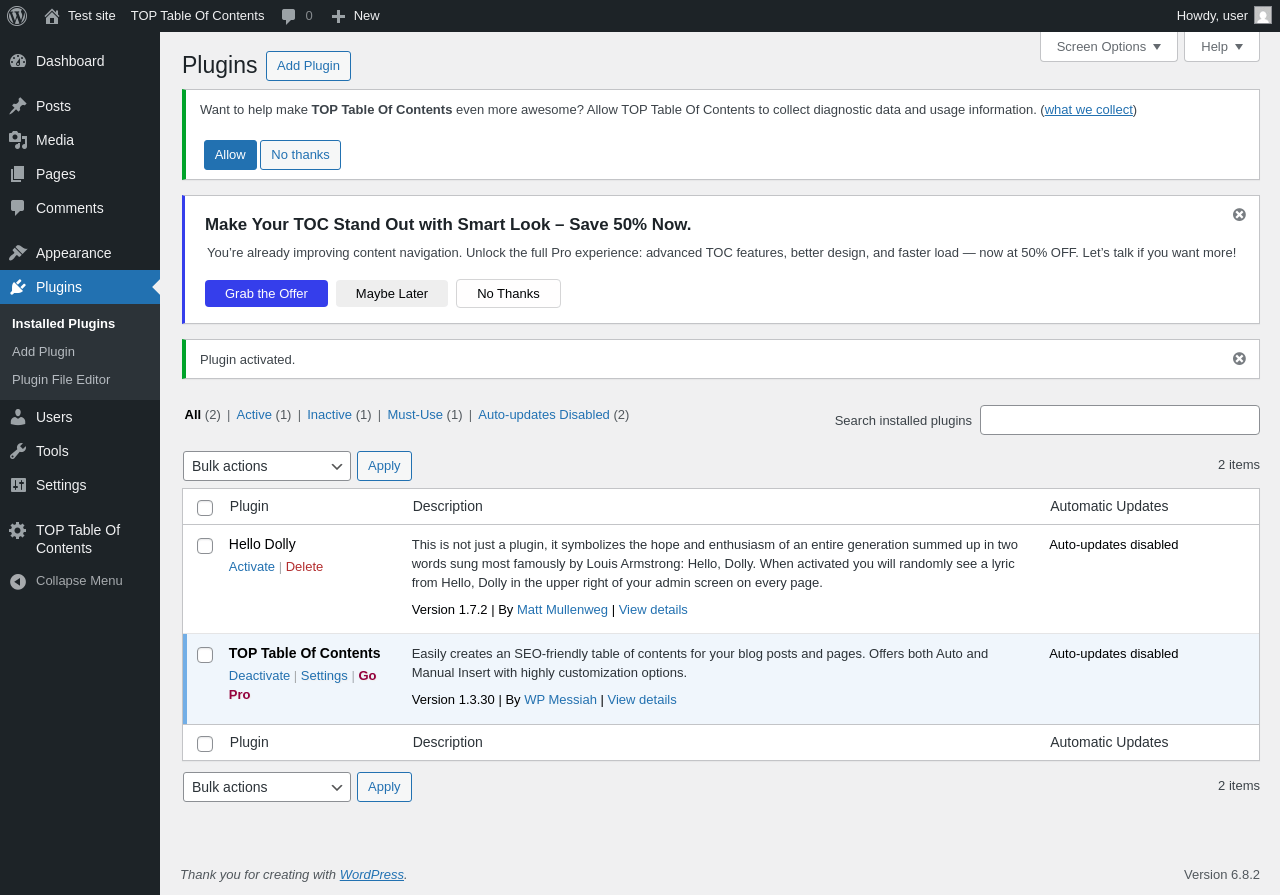Click the Settings sliders icon
The width and height of the screenshot is (1280, 895).
(x=18, y=485)
